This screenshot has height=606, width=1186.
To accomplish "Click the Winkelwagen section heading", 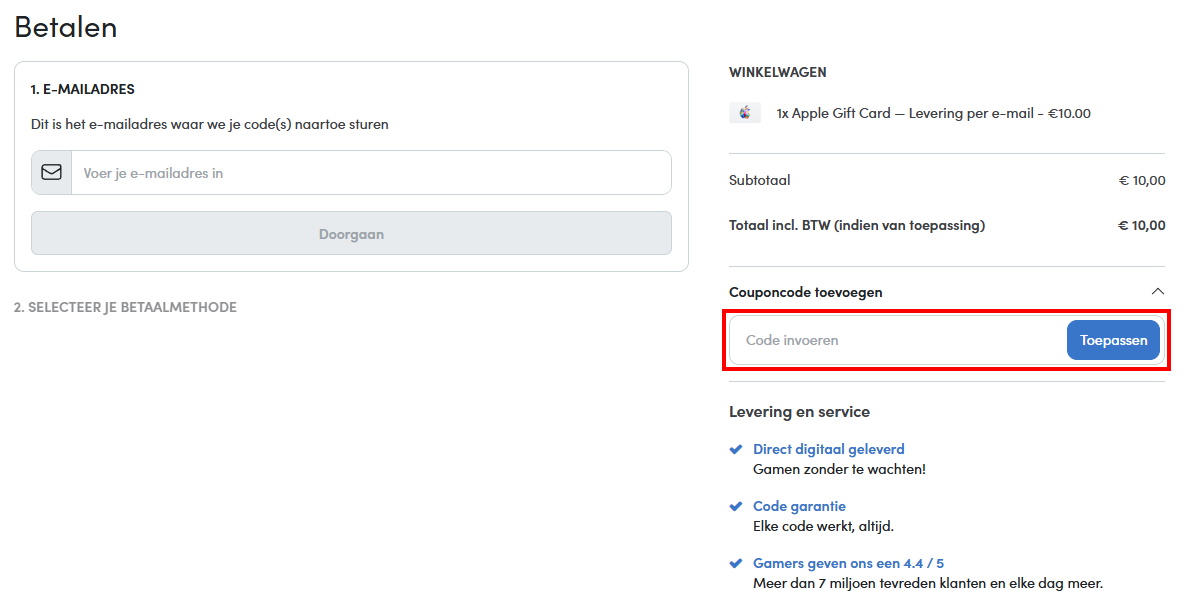I will [777, 72].
